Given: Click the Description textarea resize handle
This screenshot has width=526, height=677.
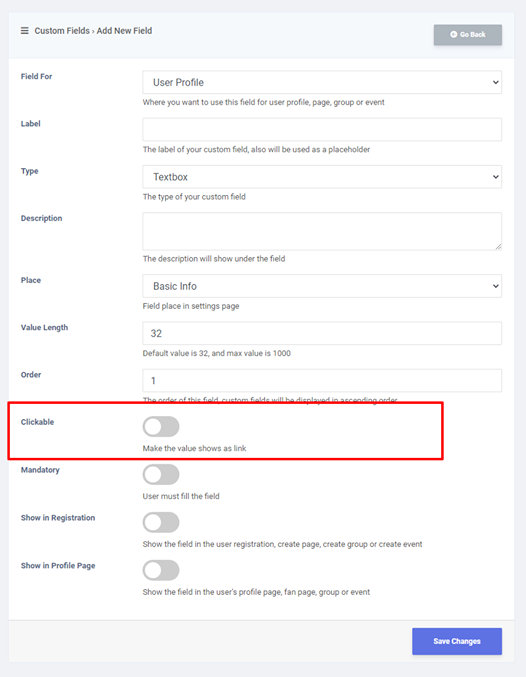Looking at the screenshot, I should click(x=498, y=247).
